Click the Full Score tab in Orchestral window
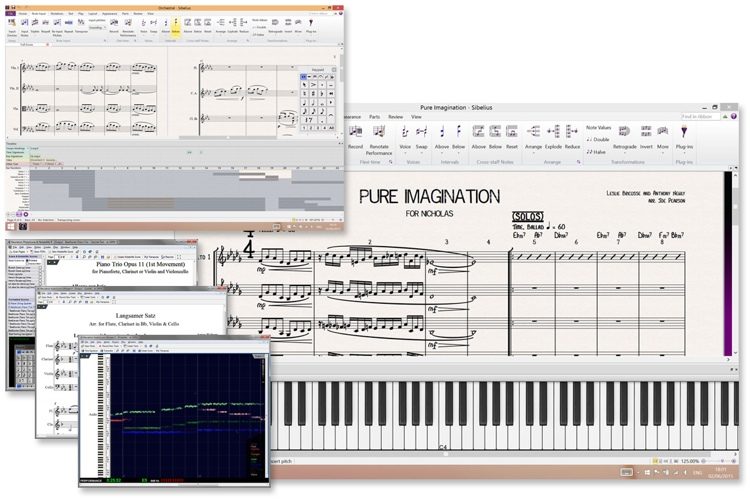 [x=27, y=44]
